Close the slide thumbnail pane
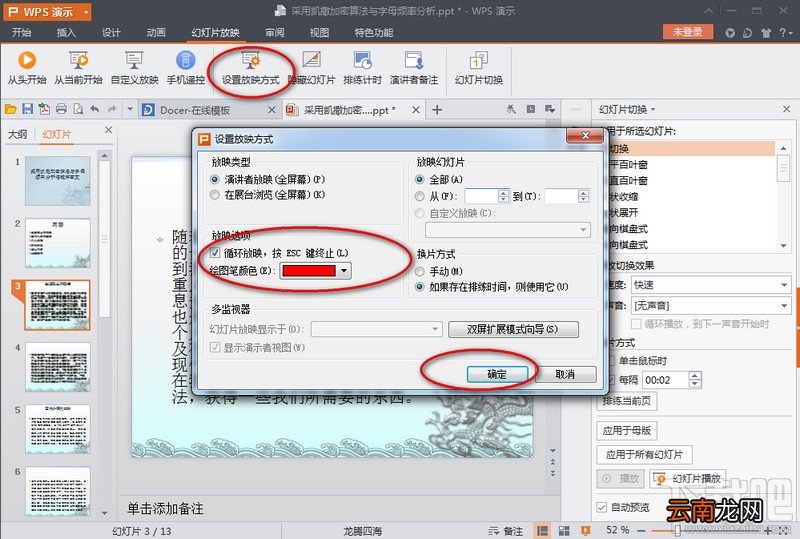 coord(108,130)
